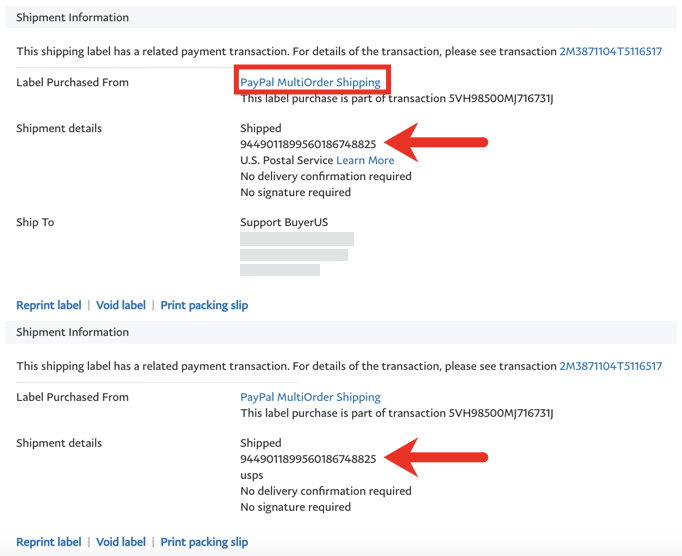
Task: Click Void label above second Shipment Information header
Action: (x=121, y=305)
